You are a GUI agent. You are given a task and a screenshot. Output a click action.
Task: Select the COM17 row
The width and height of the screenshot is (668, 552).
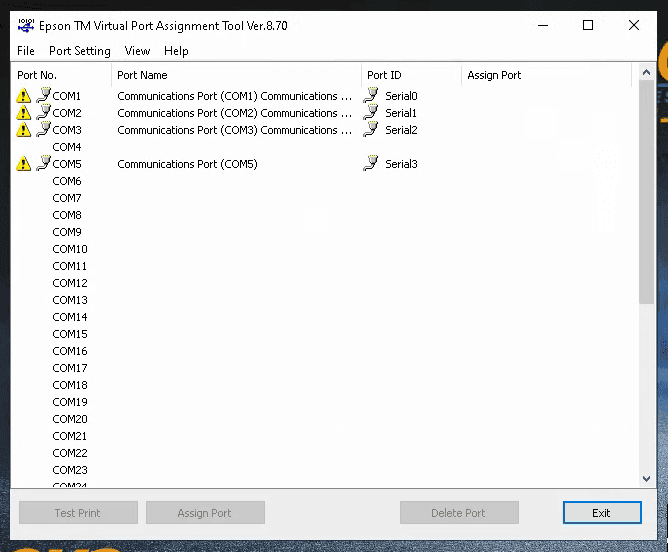pyautogui.click(x=322, y=368)
